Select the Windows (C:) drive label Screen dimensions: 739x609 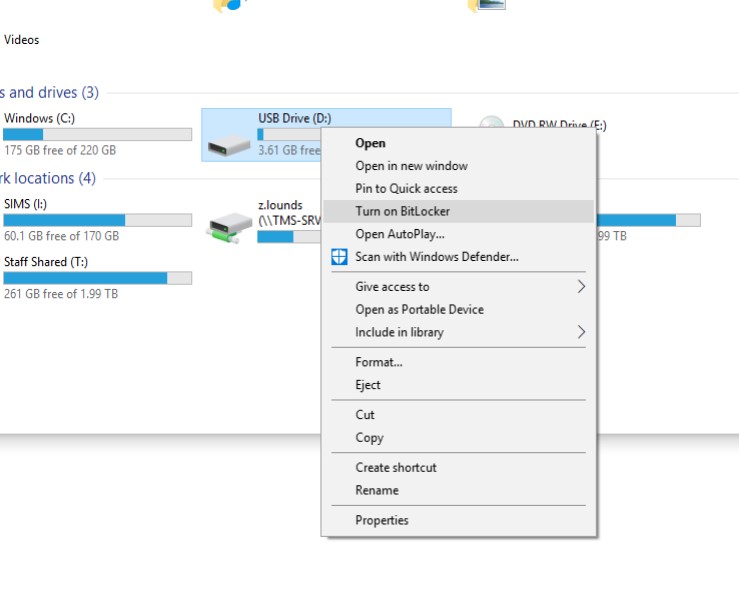point(39,118)
